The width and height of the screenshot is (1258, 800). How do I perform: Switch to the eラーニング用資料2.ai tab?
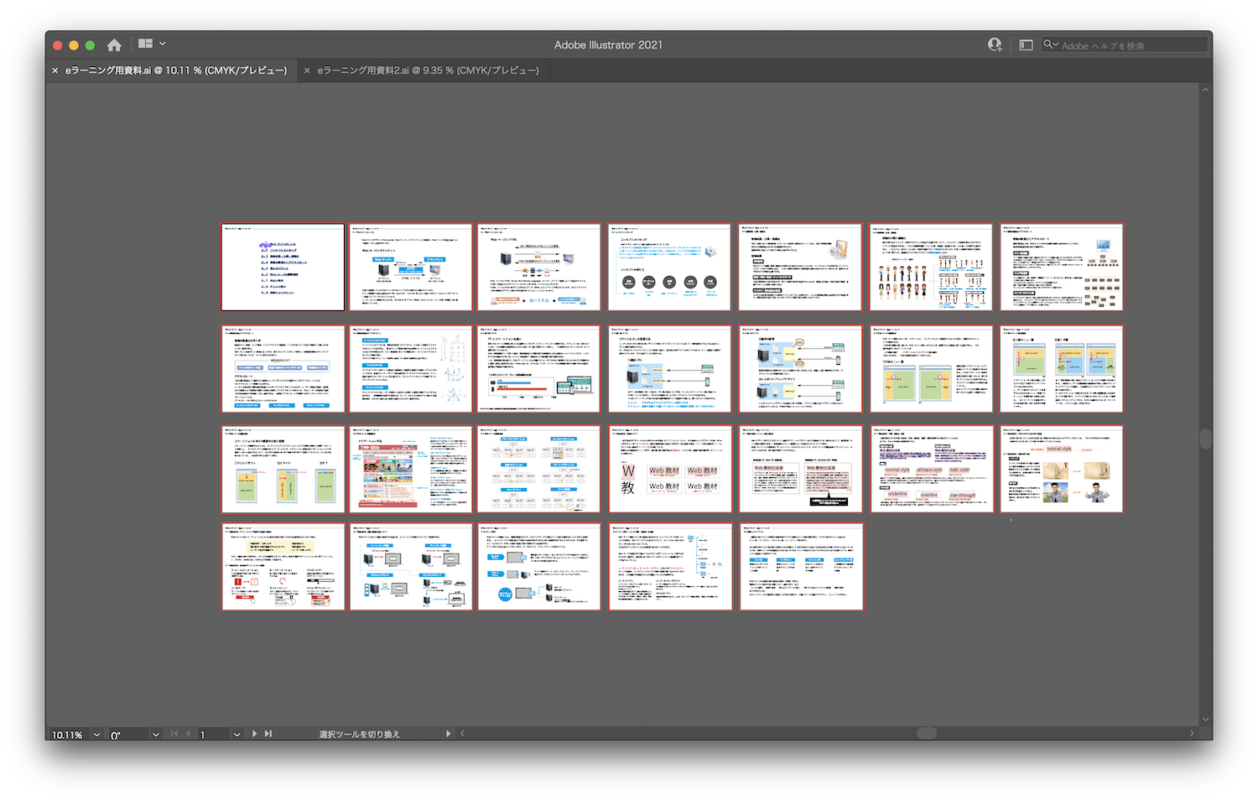coord(428,71)
